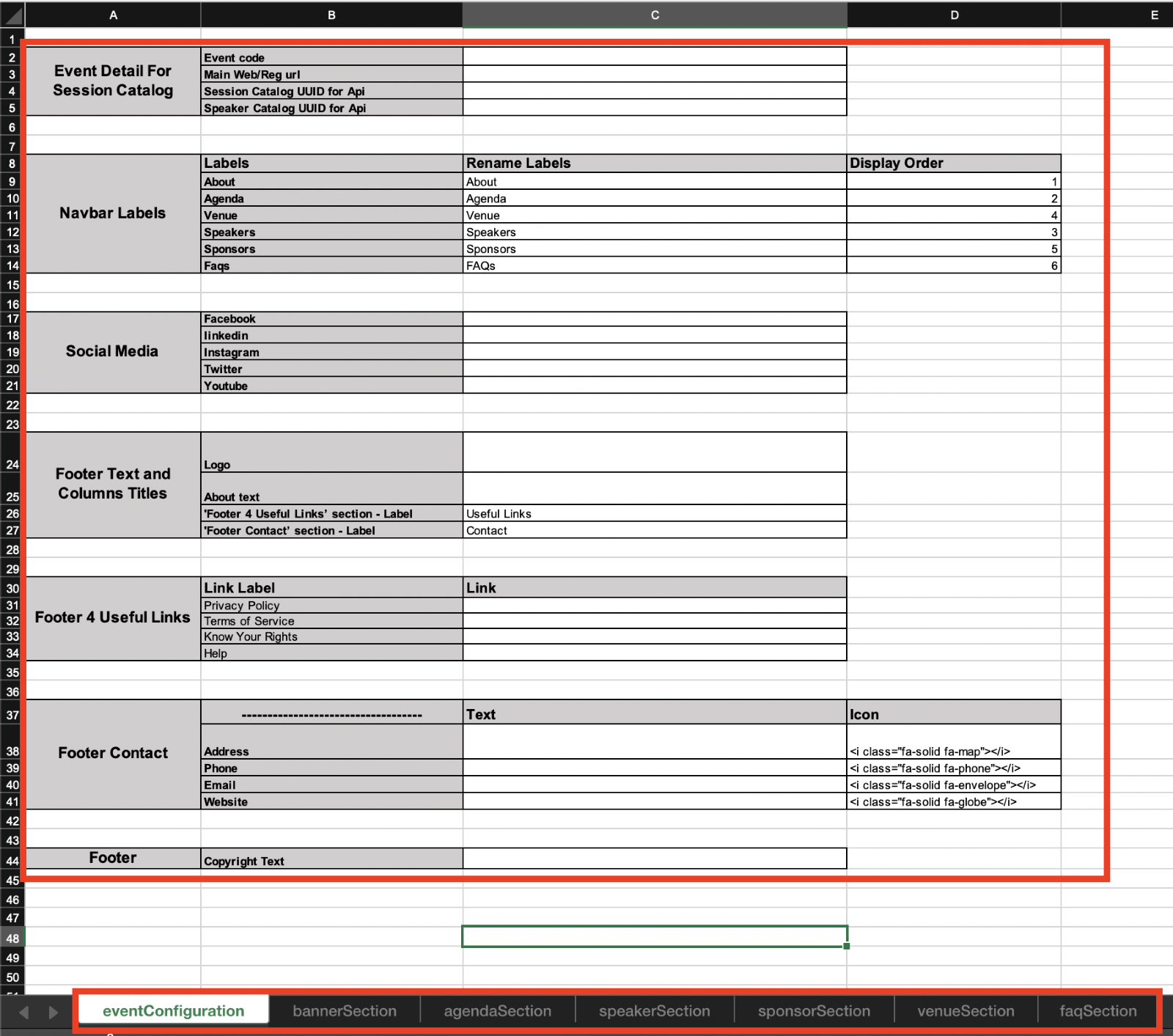This screenshot has height=1036, width=1173.
Task: Select the fa-map icon code cell
Action: (954, 742)
